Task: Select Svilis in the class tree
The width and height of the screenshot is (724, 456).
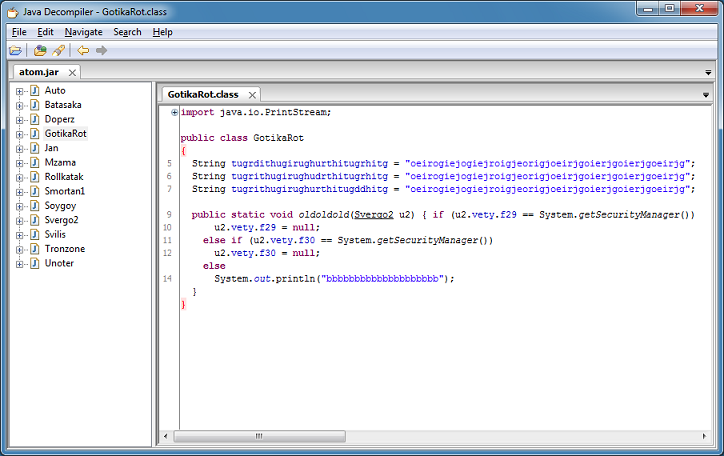Action: click(55, 234)
